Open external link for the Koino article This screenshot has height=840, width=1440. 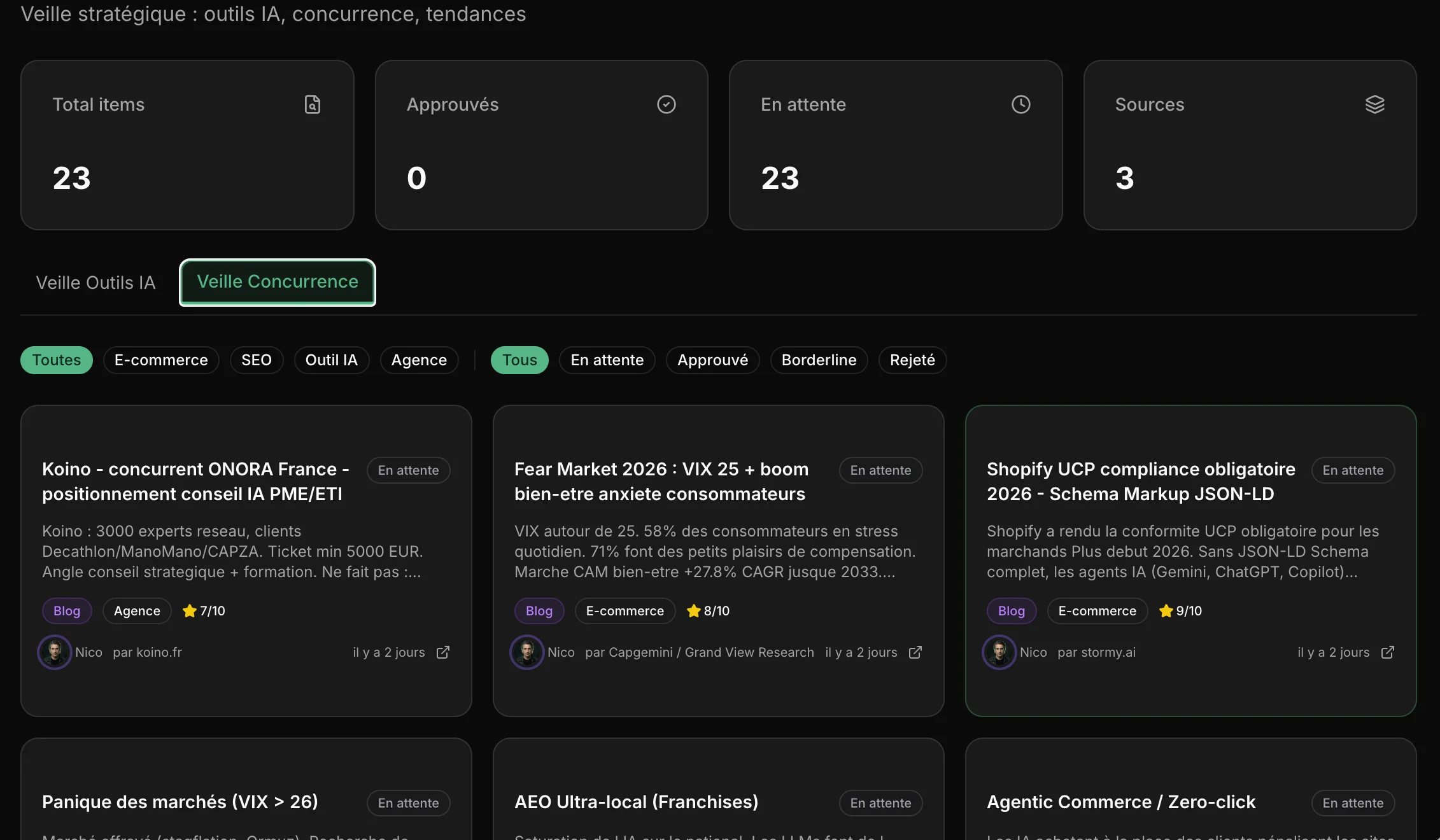[443, 652]
